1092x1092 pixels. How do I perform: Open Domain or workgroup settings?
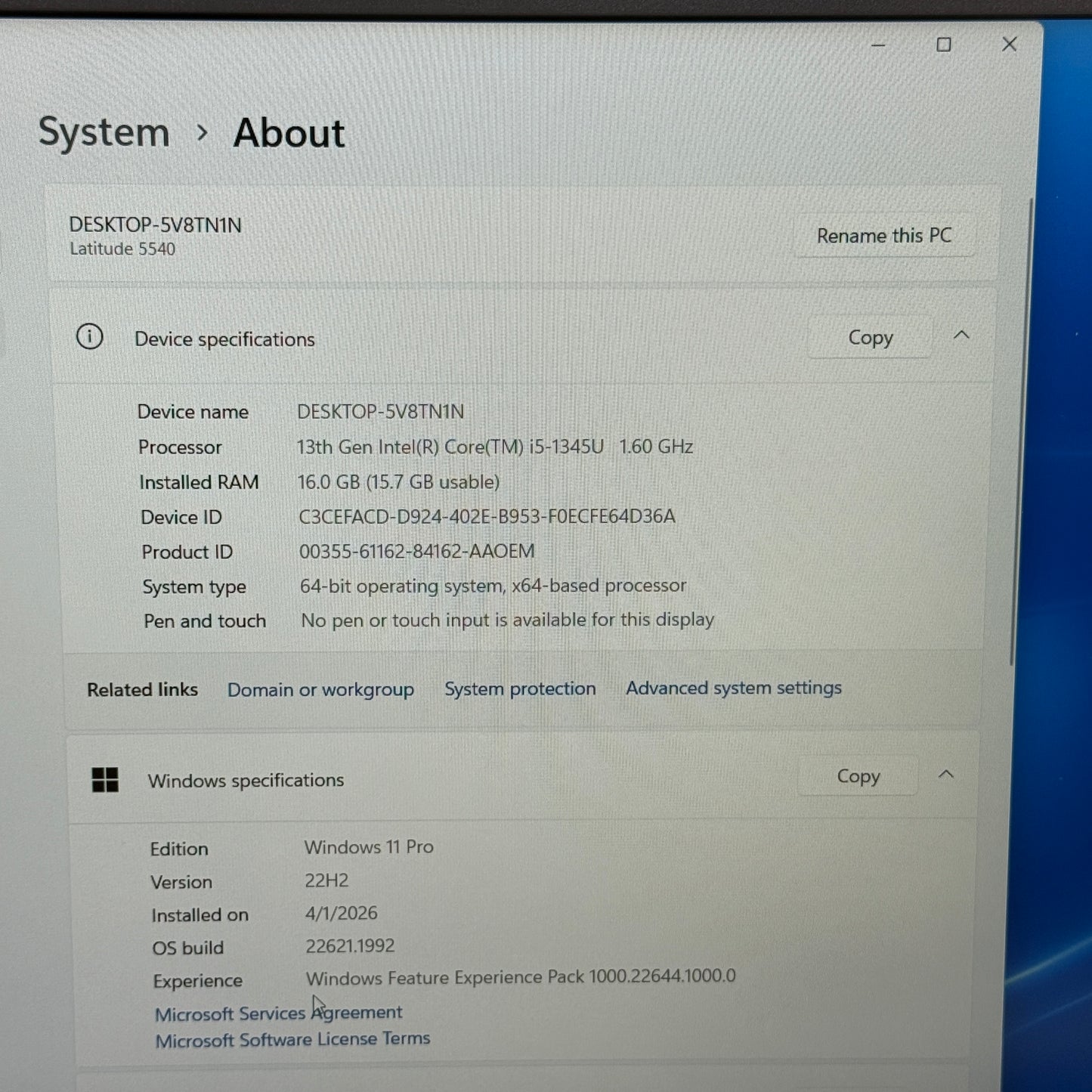click(320, 689)
